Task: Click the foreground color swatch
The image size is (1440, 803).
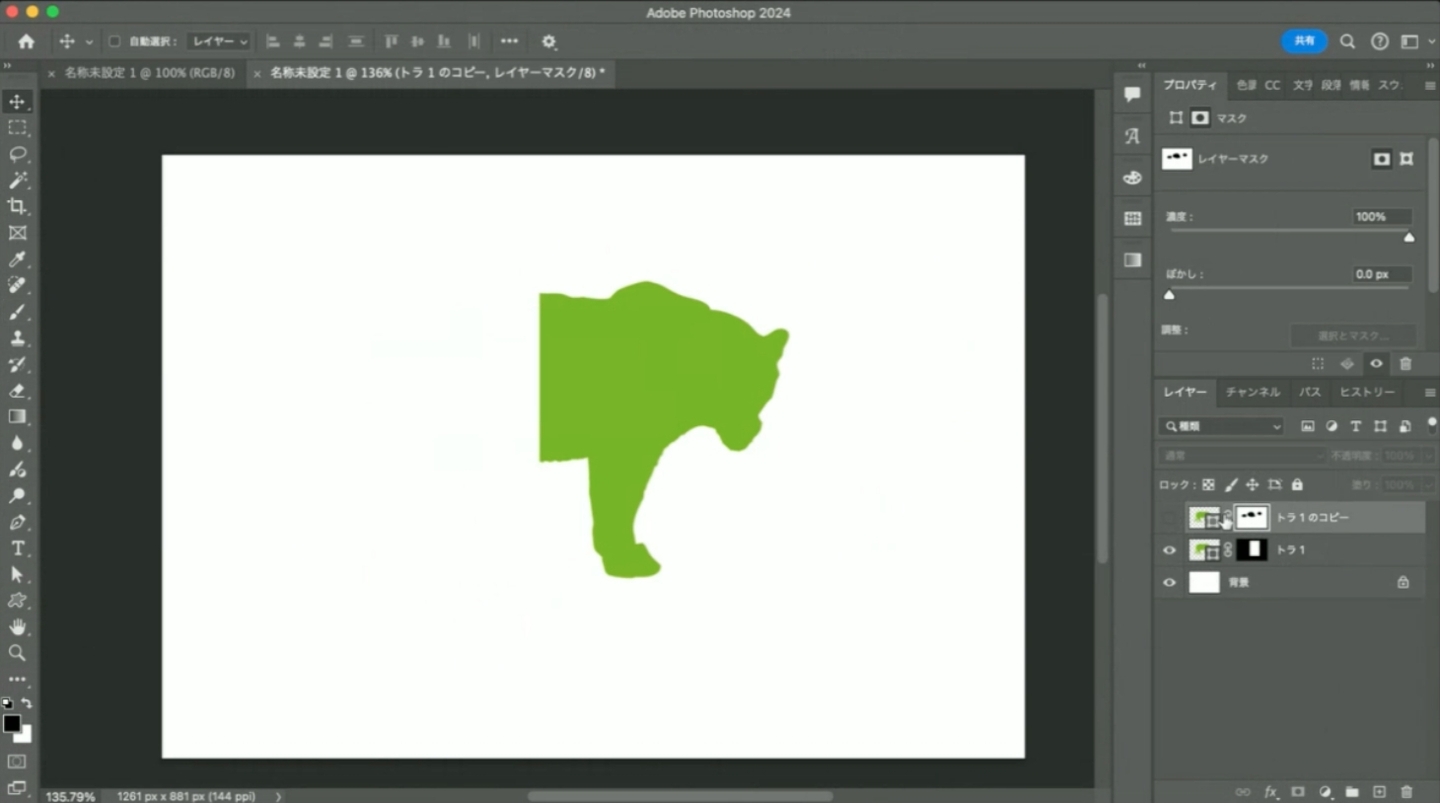Action: pyautogui.click(x=12, y=724)
